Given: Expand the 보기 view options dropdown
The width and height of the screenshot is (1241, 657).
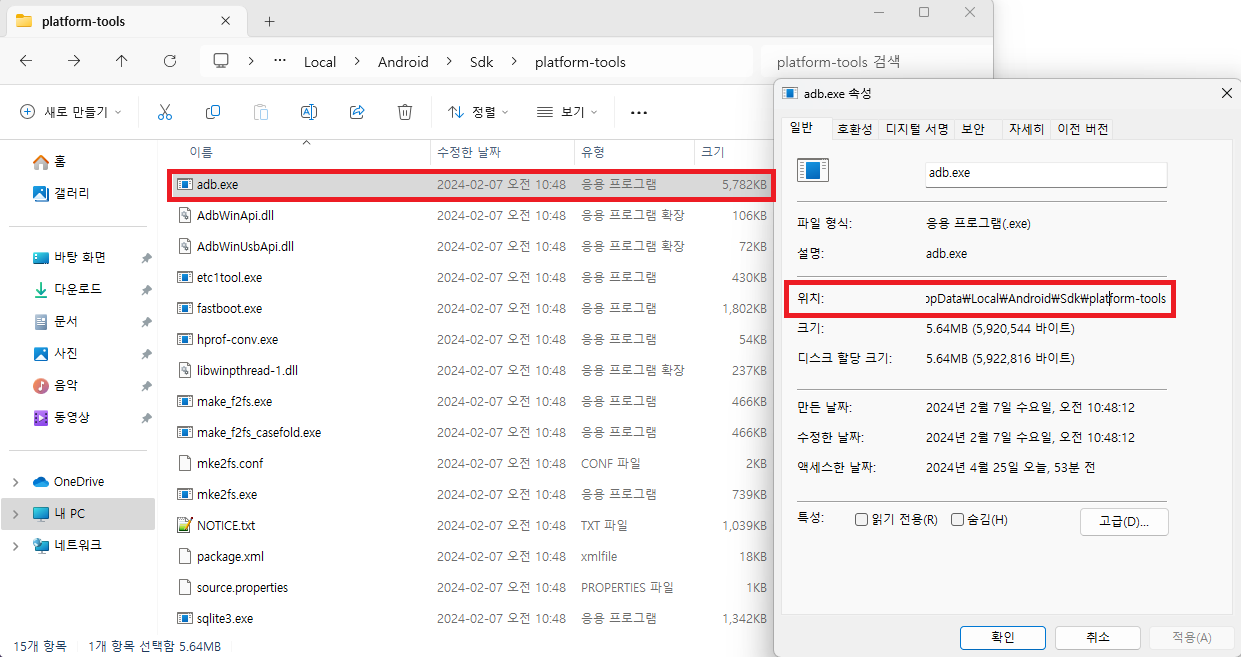Looking at the screenshot, I should point(567,112).
